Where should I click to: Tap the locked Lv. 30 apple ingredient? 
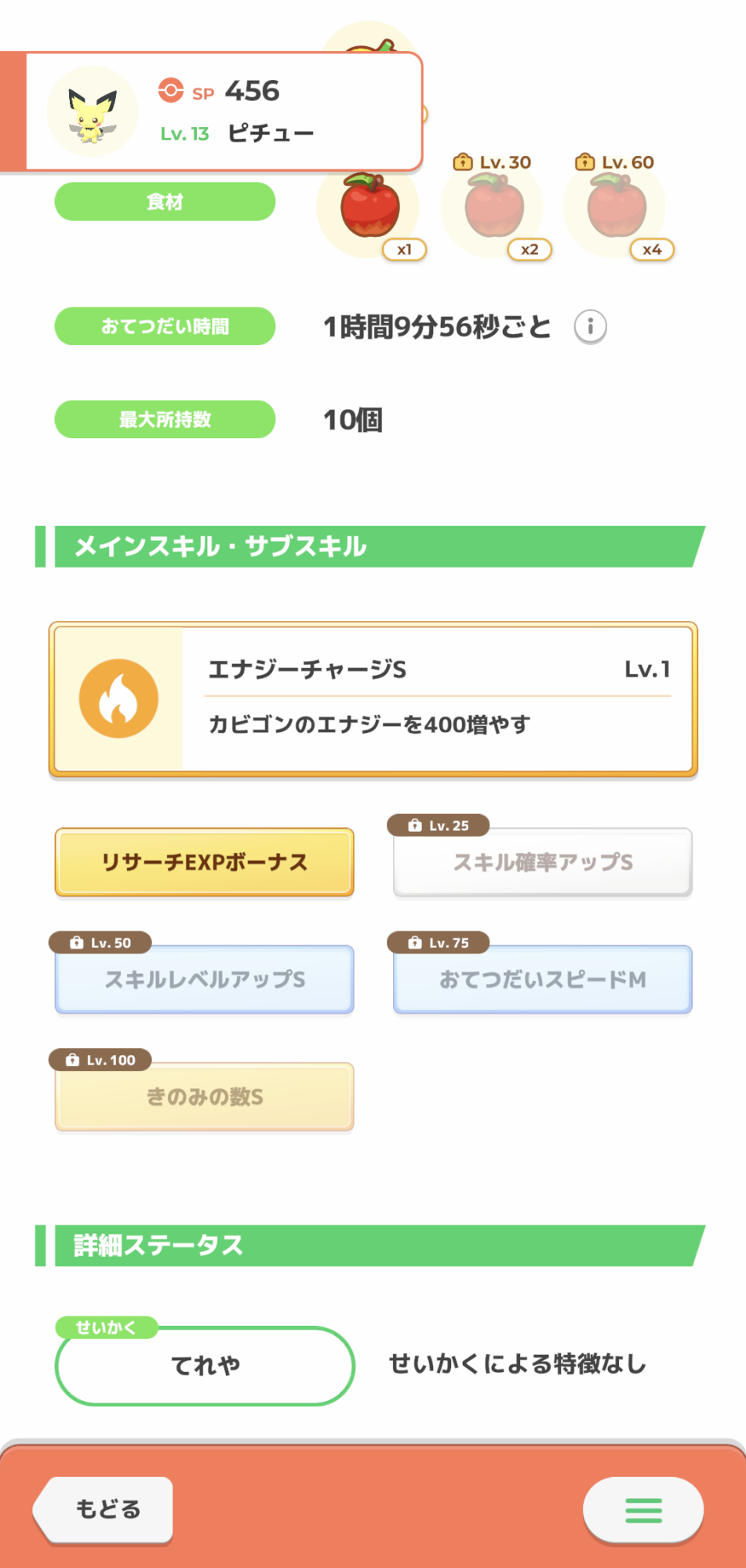click(x=494, y=207)
